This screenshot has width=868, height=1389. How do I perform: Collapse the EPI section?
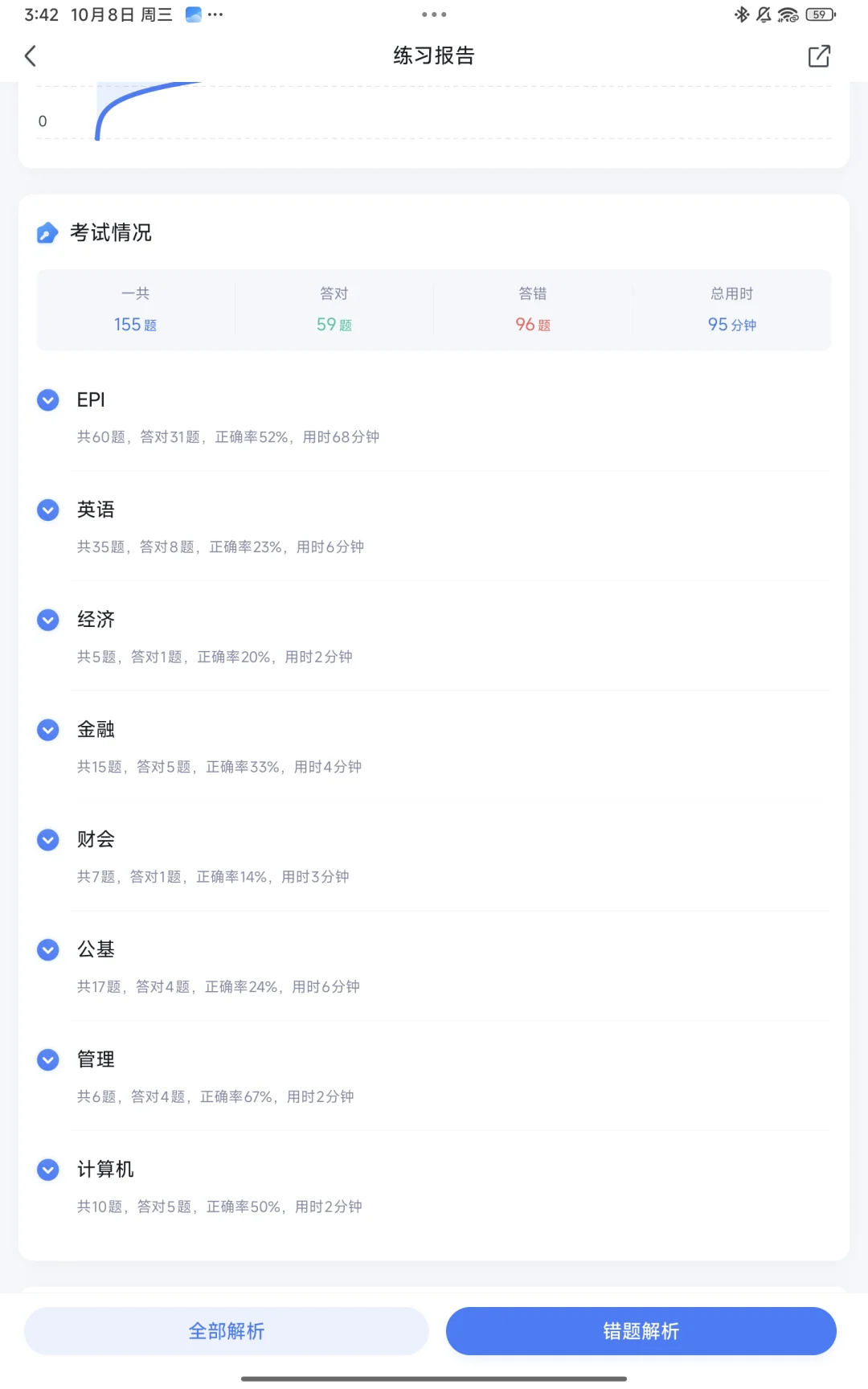(x=48, y=399)
